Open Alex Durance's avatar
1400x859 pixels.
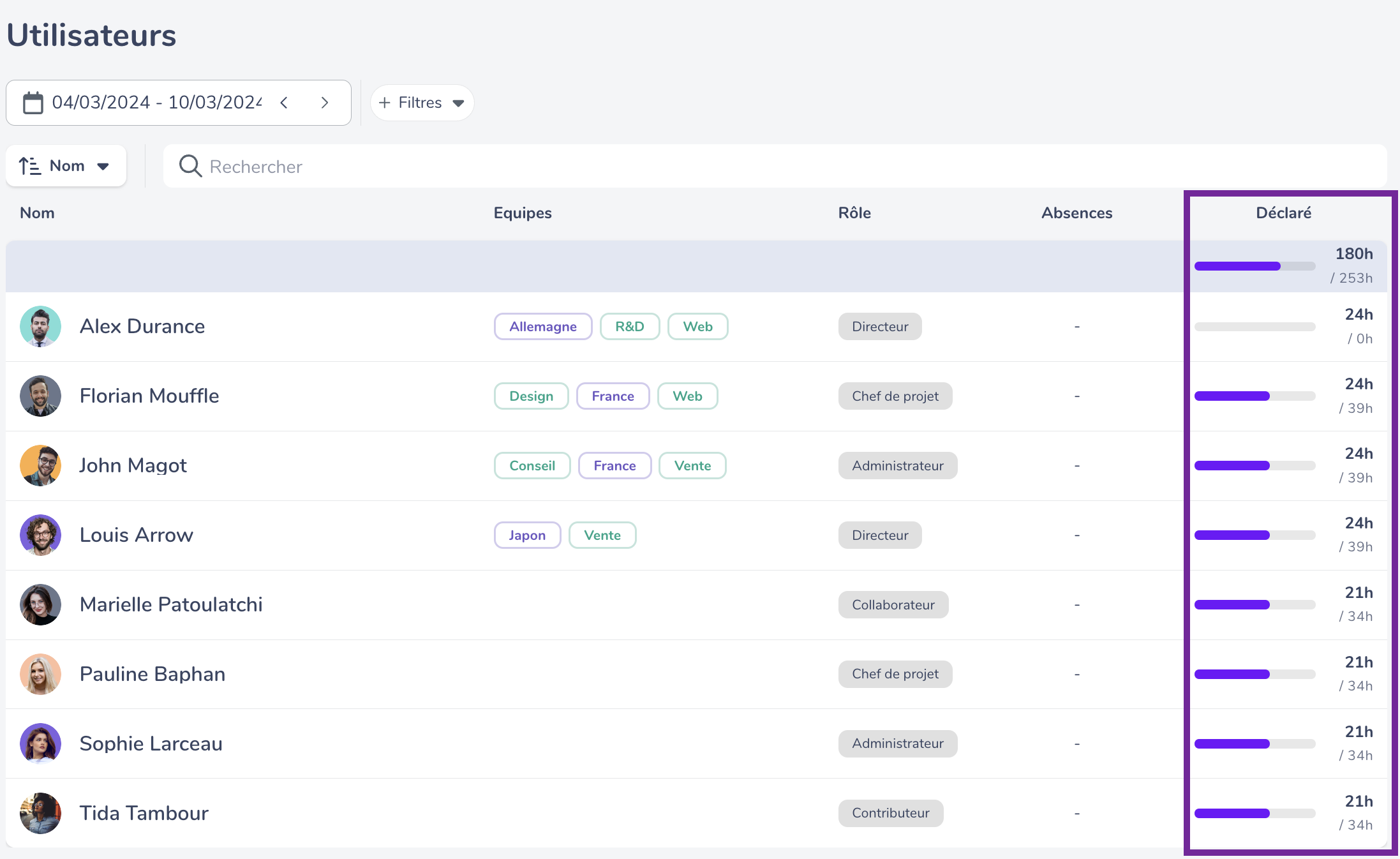click(40, 326)
